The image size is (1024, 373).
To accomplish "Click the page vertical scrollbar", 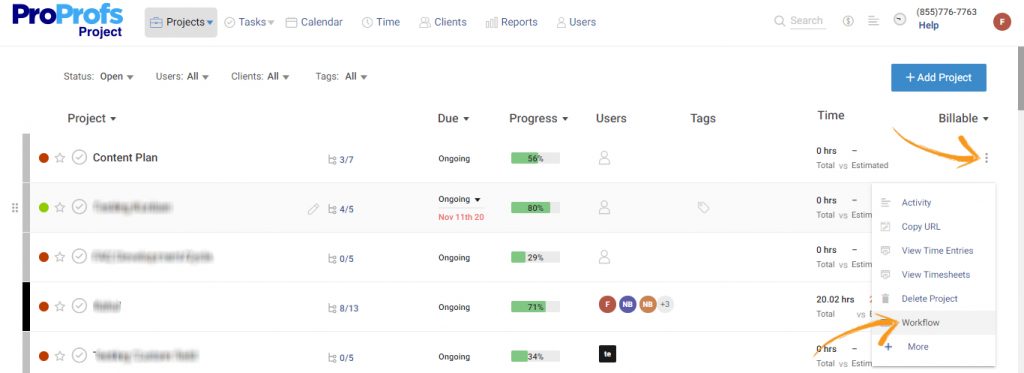I will pyautogui.click(x=1020, y=78).
